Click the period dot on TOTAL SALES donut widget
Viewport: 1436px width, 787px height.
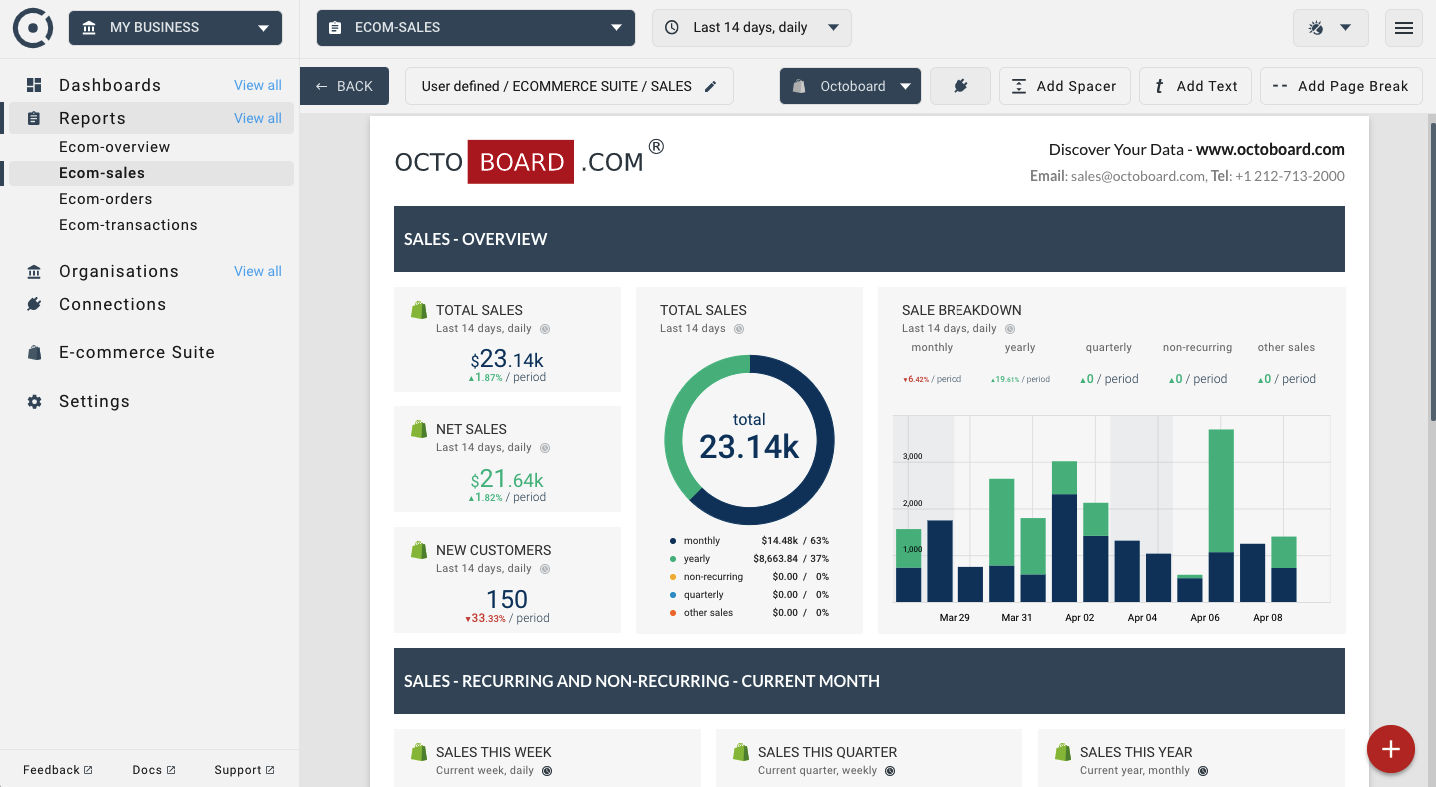739,329
